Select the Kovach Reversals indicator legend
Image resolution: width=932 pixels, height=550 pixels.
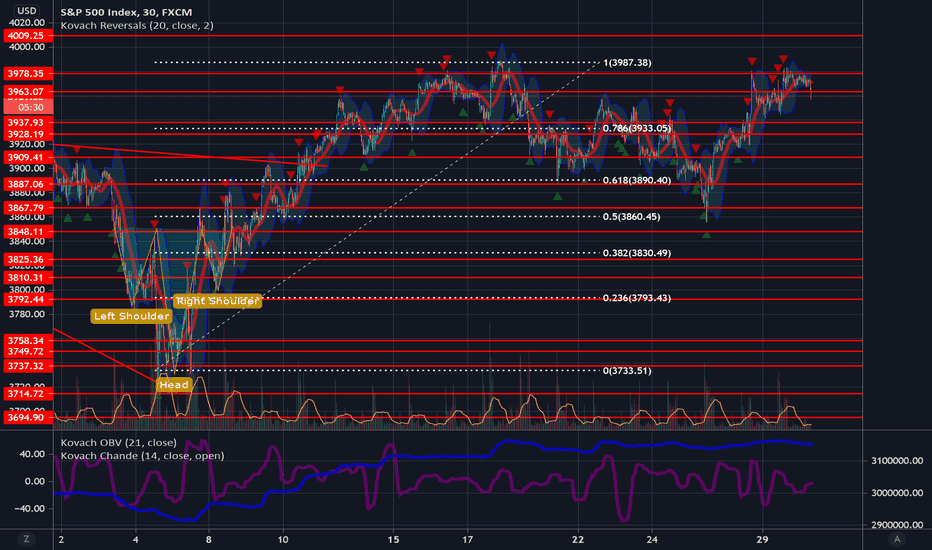[137, 26]
